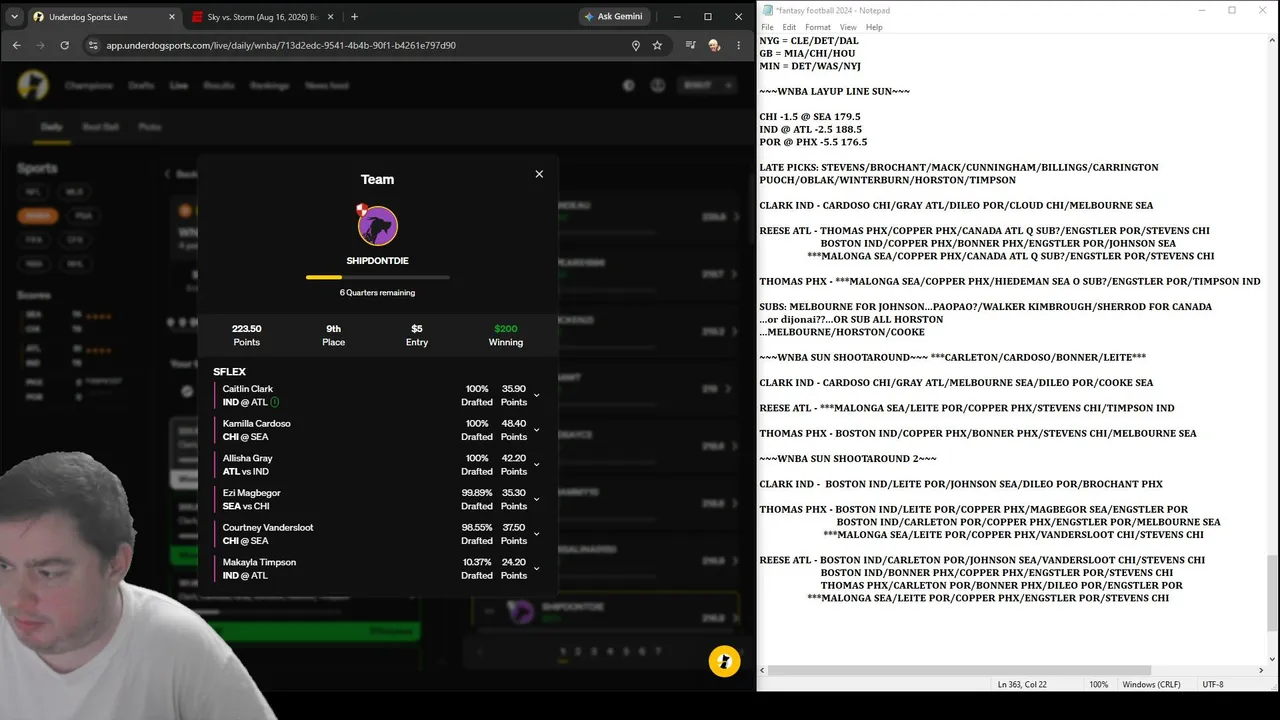Close the Underdog Sports: Live tab

pyautogui.click(x=172, y=17)
